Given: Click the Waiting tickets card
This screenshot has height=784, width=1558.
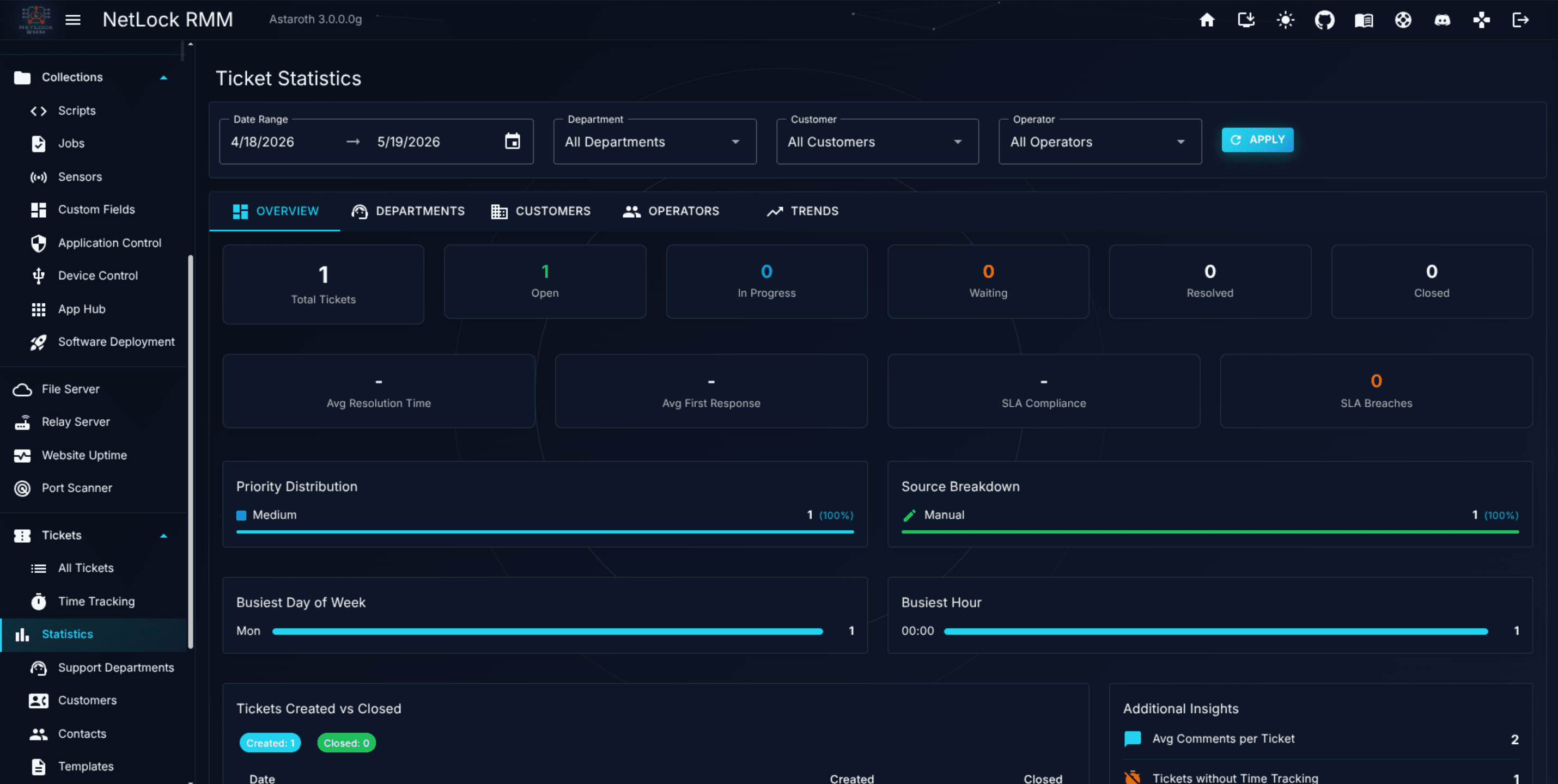Looking at the screenshot, I should [988, 281].
